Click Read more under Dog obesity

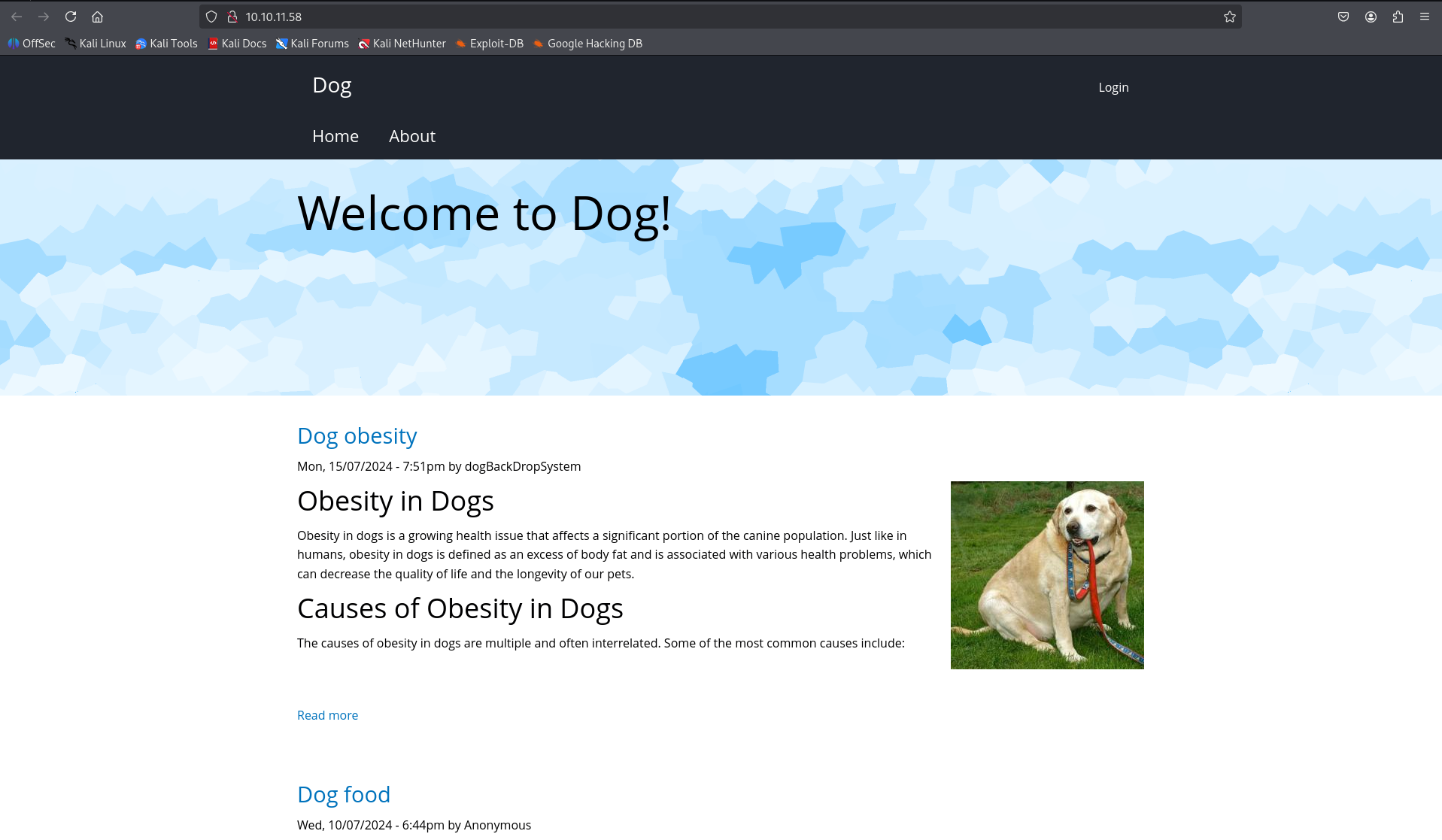point(327,715)
